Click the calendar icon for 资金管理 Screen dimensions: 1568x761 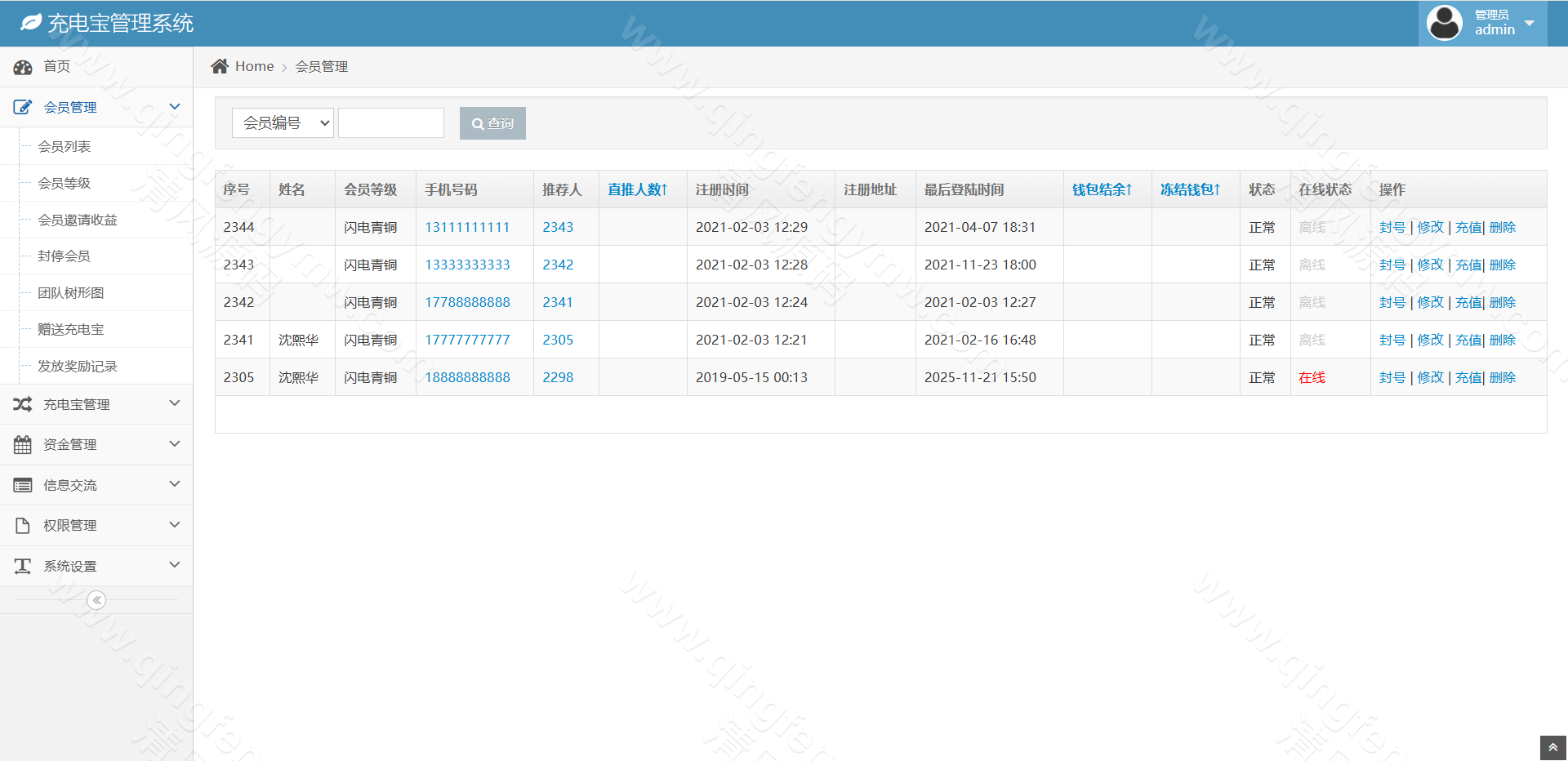coord(22,445)
